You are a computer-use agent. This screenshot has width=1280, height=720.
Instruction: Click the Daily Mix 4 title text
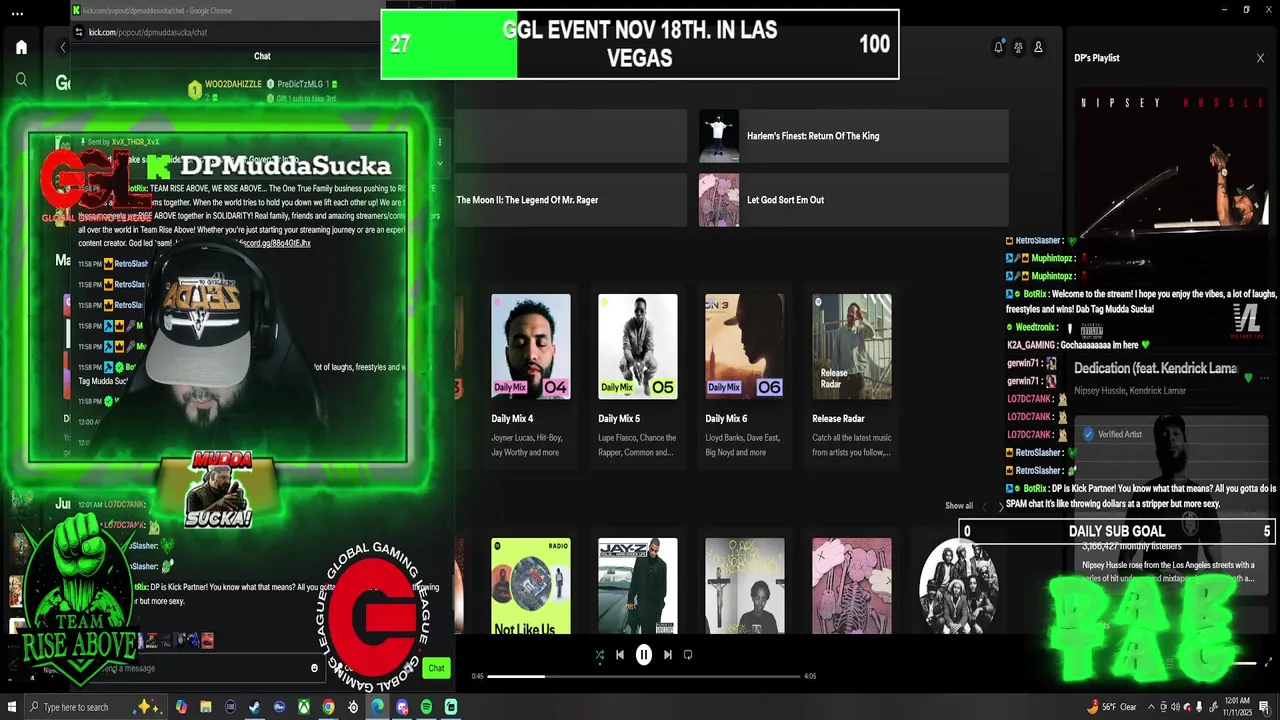pyautogui.click(x=512, y=419)
